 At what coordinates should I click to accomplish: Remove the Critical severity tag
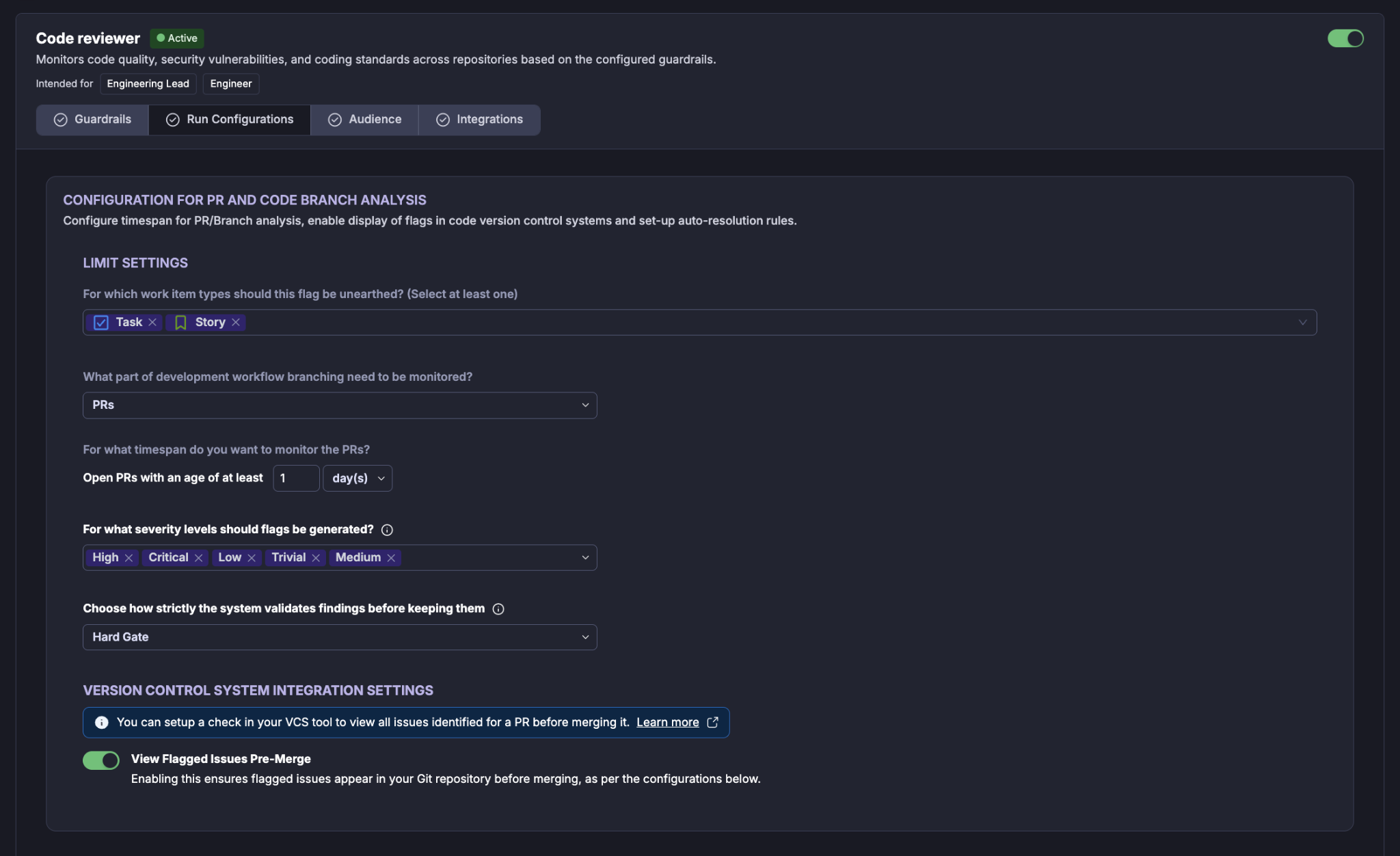[199, 558]
